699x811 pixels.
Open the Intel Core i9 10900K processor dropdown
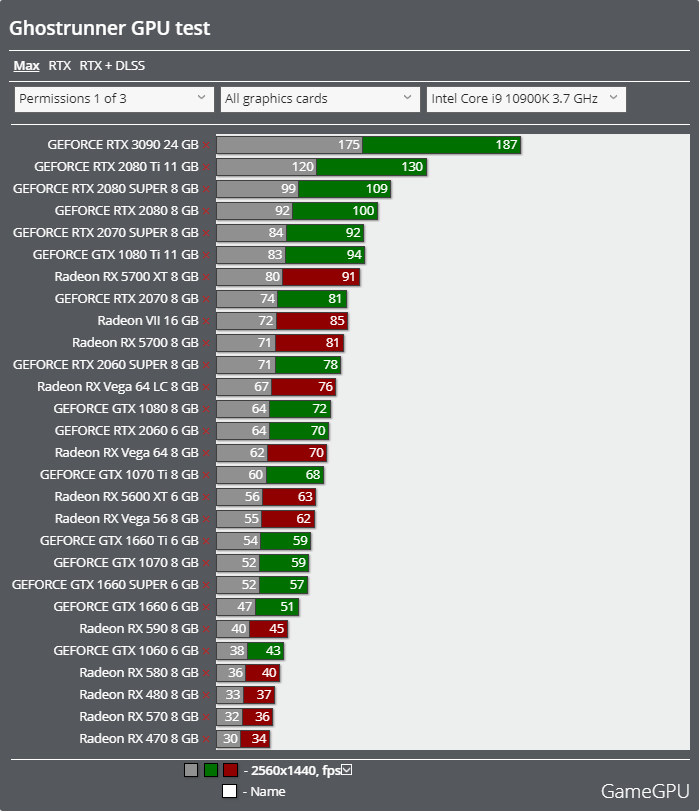pyautogui.click(x=526, y=99)
